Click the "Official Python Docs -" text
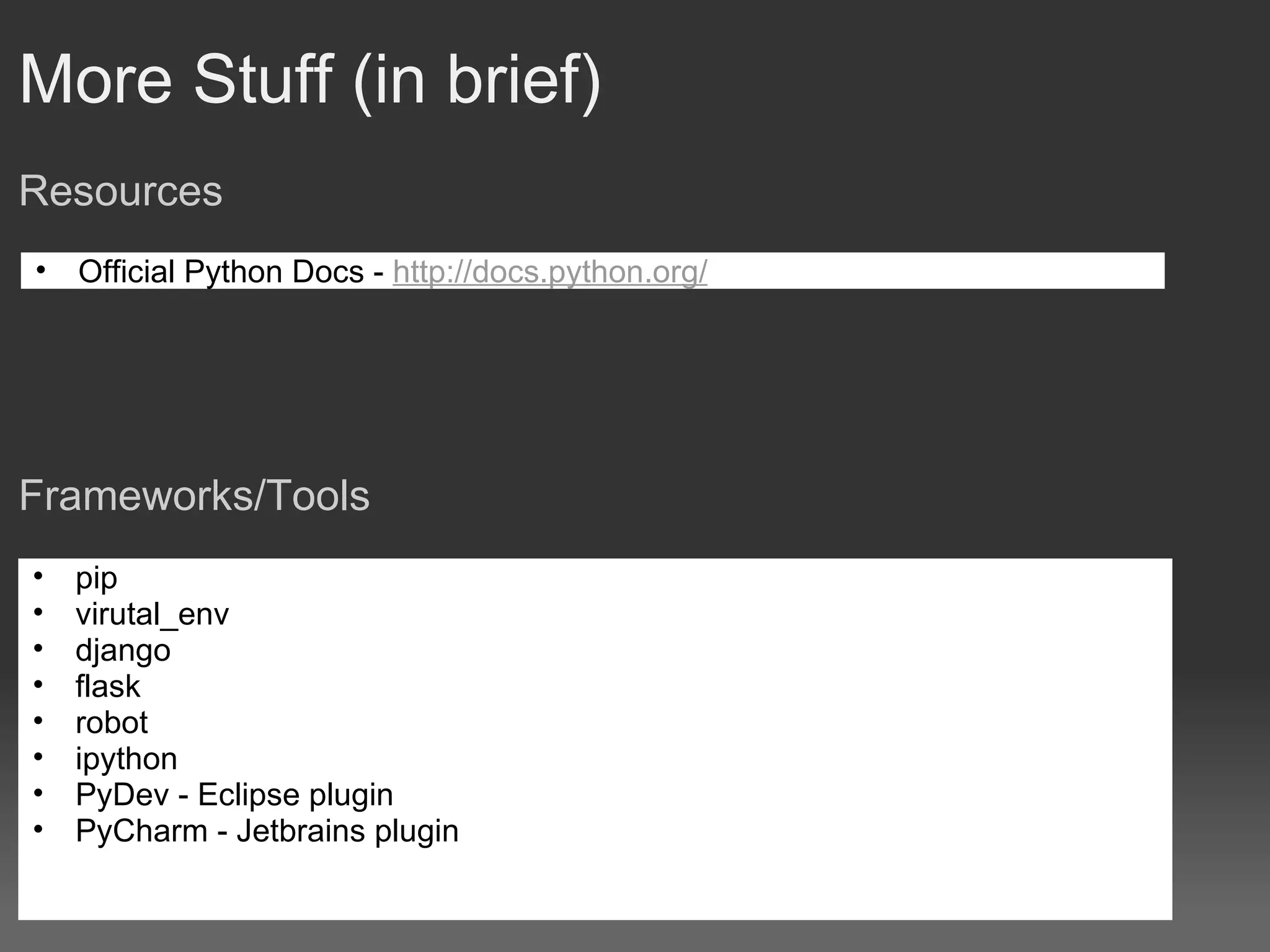Image resolution: width=1270 pixels, height=952 pixels. pos(231,272)
